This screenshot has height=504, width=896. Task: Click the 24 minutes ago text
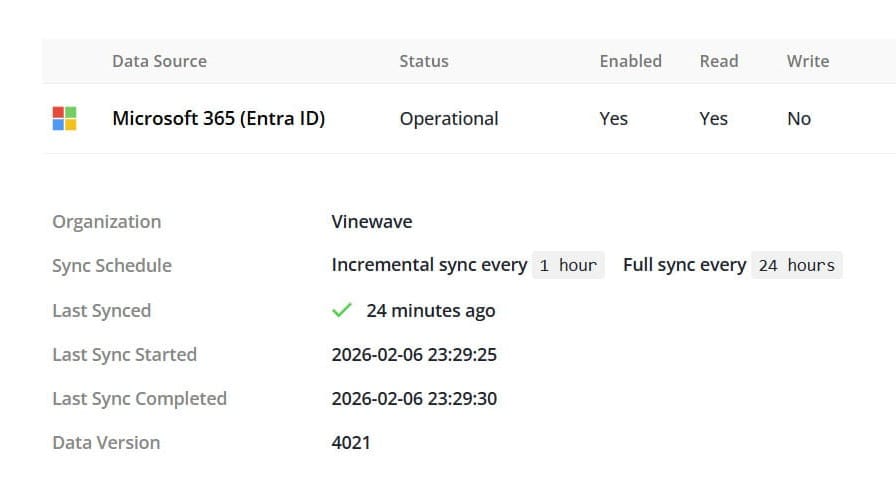point(431,311)
